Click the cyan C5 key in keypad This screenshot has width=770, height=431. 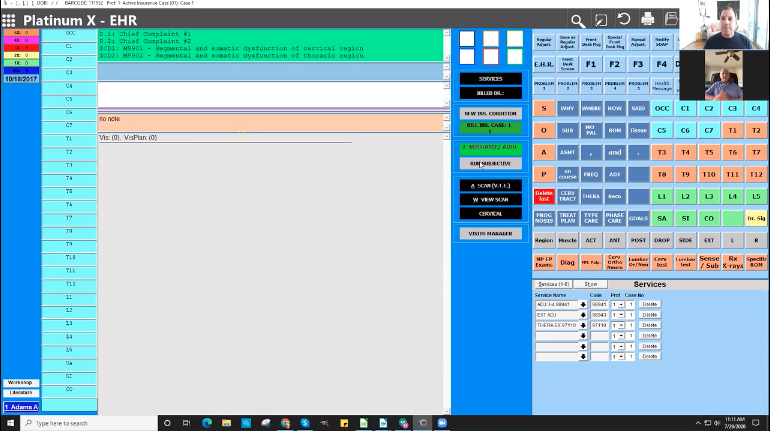661,131
